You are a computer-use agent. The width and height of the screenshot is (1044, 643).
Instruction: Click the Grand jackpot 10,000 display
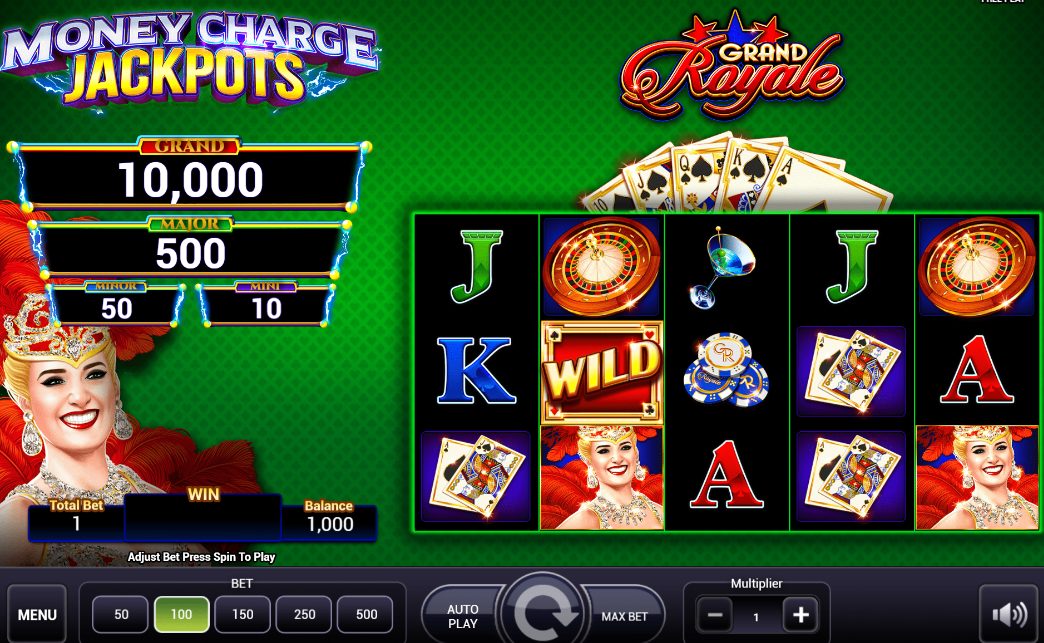point(191,178)
